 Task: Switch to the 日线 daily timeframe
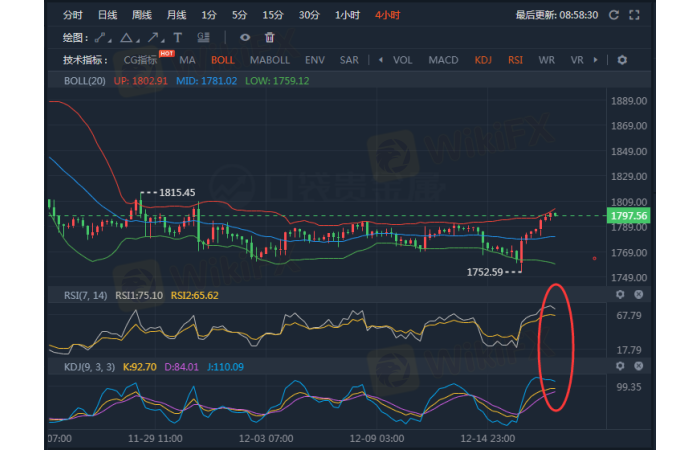tap(107, 16)
